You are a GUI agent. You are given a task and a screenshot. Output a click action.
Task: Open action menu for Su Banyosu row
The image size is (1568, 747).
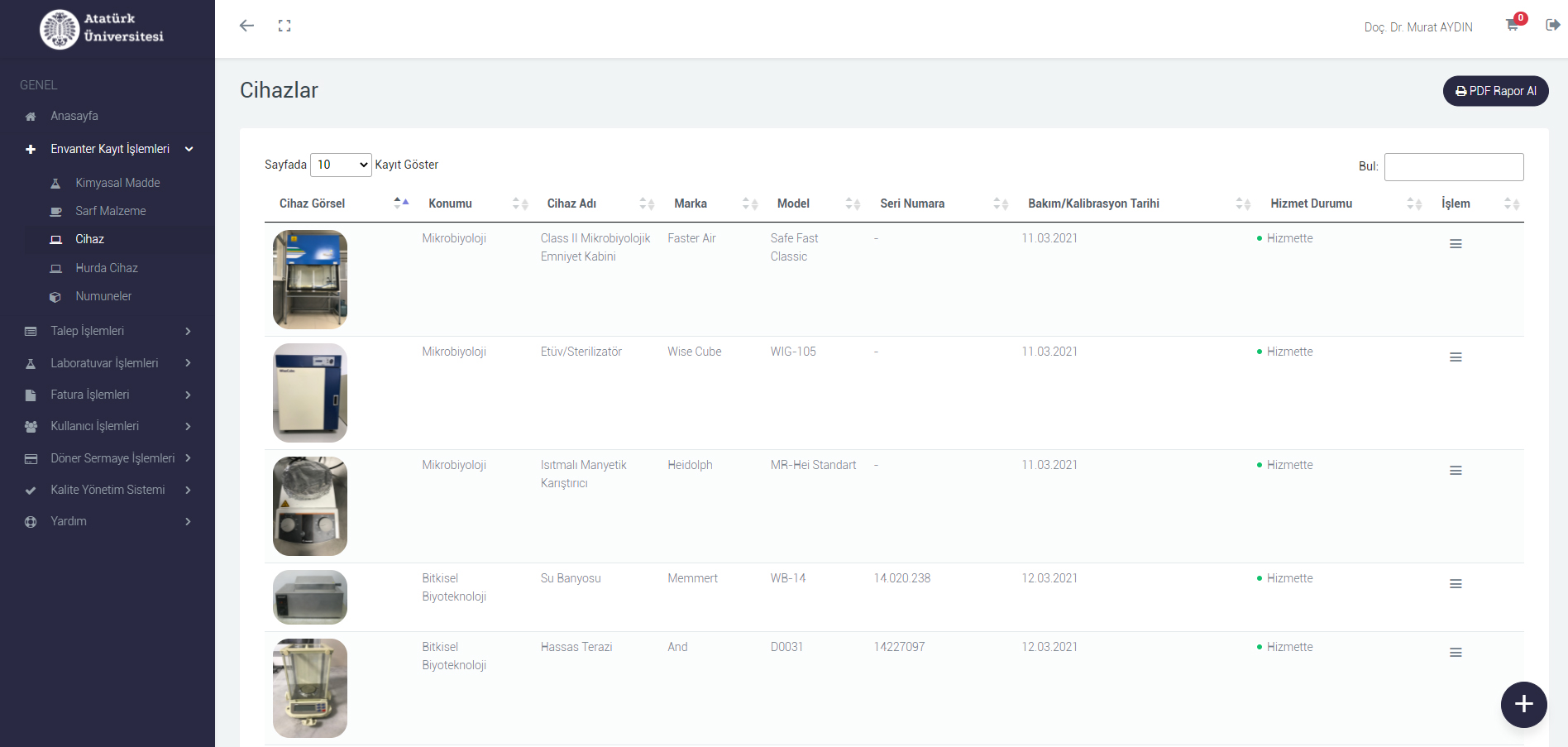1456,584
